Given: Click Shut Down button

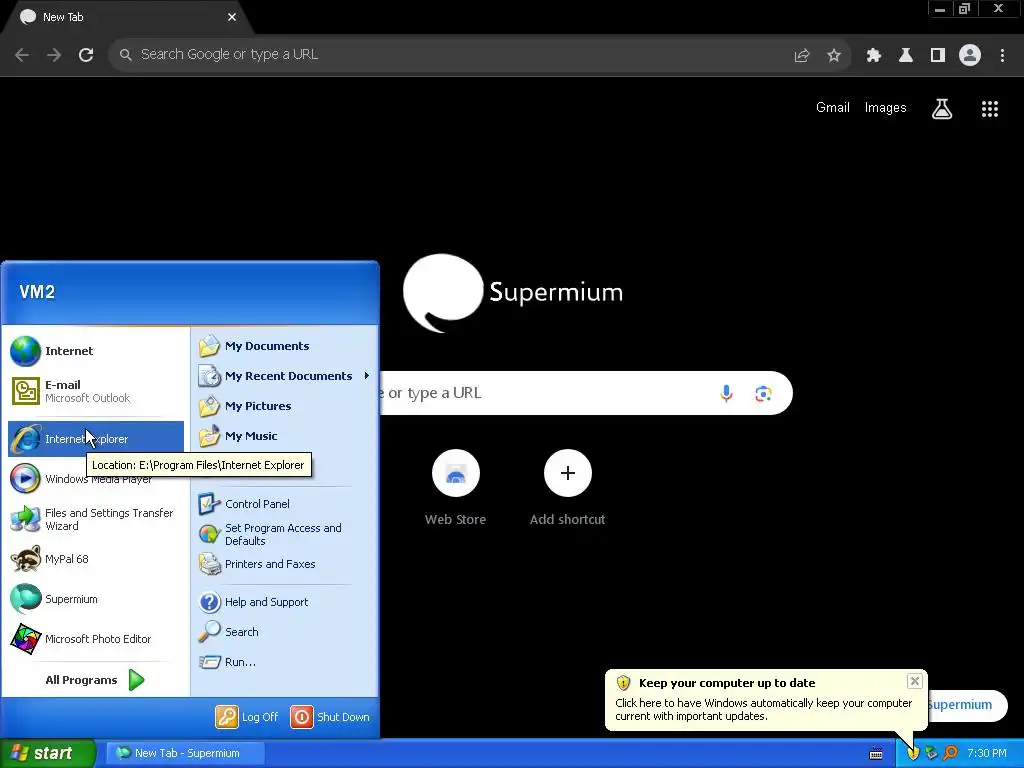Looking at the screenshot, I should coord(330,717).
